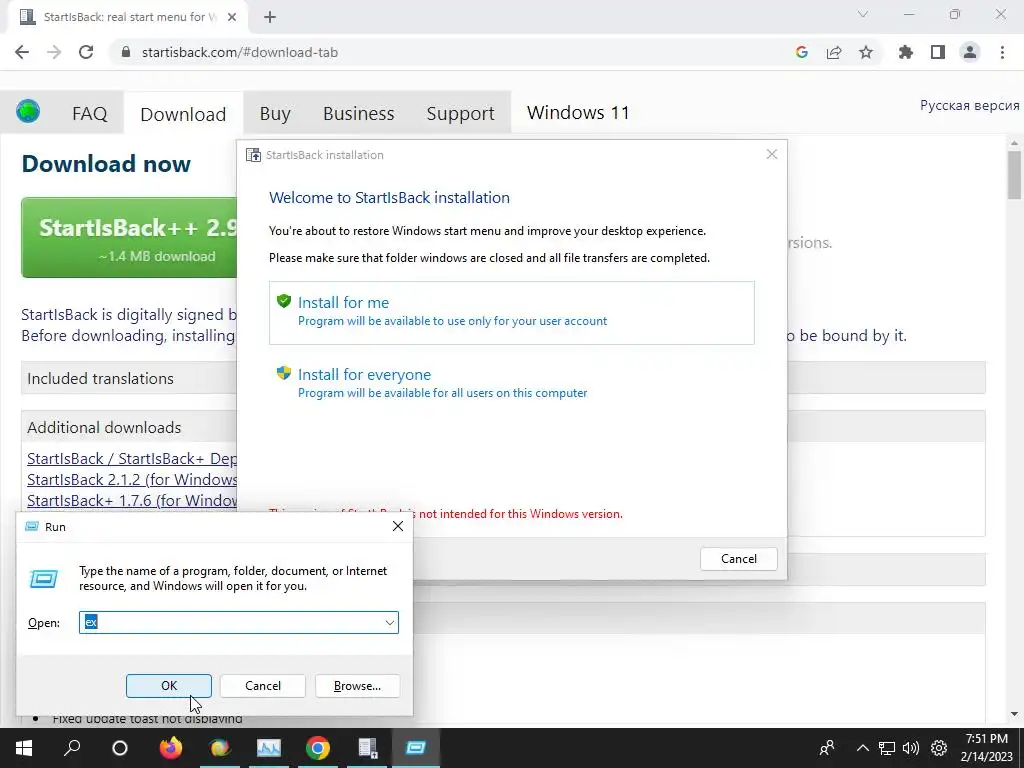
Task: Open Chrome tab search chevron
Action: click(x=863, y=14)
